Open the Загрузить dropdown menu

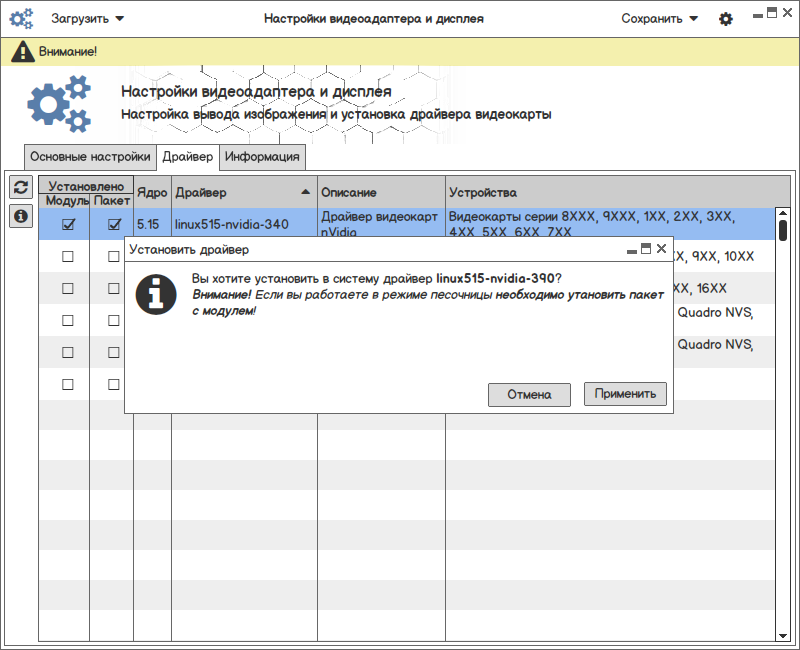click(x=88, y=19)
